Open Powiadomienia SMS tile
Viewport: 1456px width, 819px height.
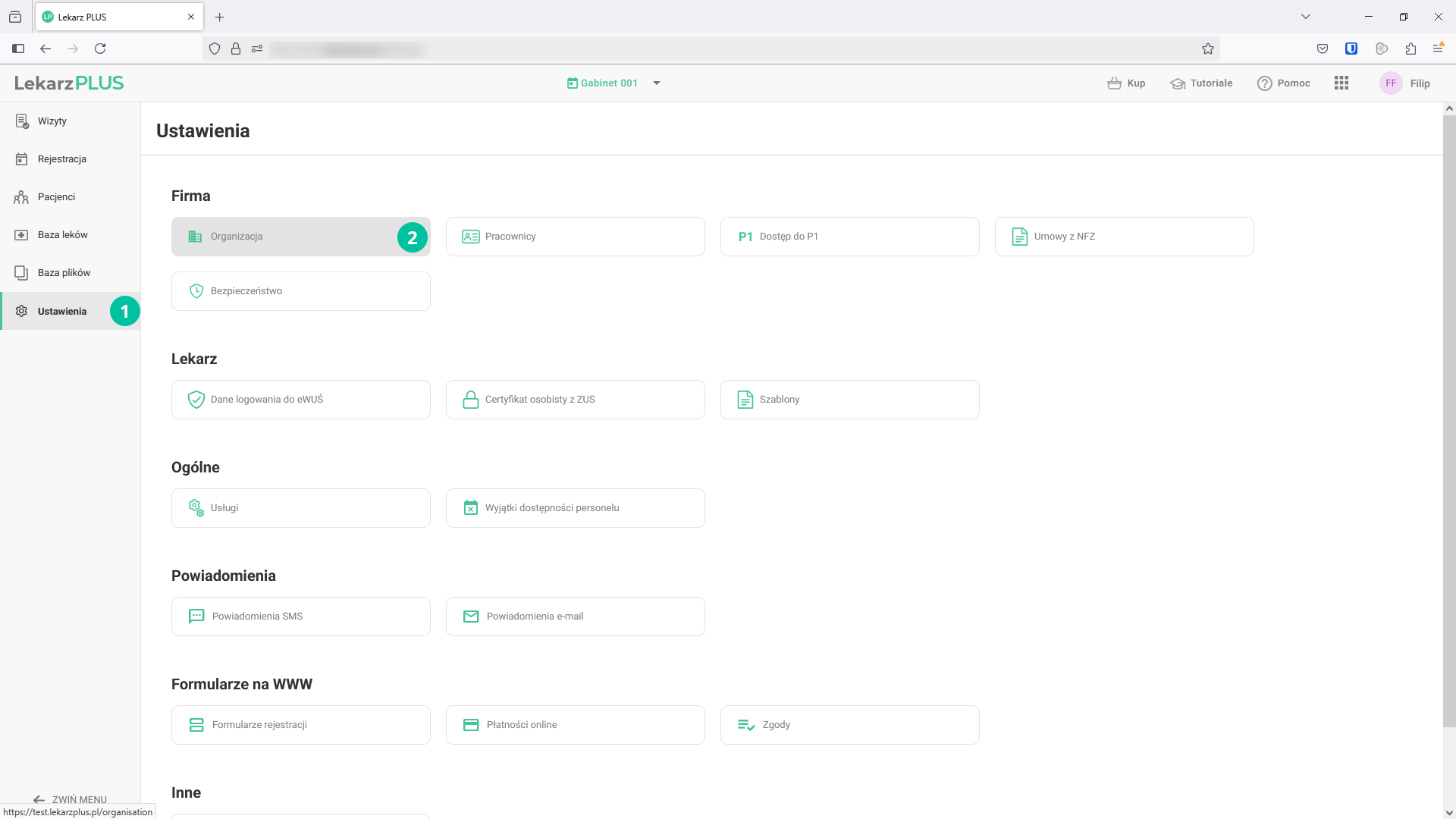pyautogui.click(x=300, y=617)
